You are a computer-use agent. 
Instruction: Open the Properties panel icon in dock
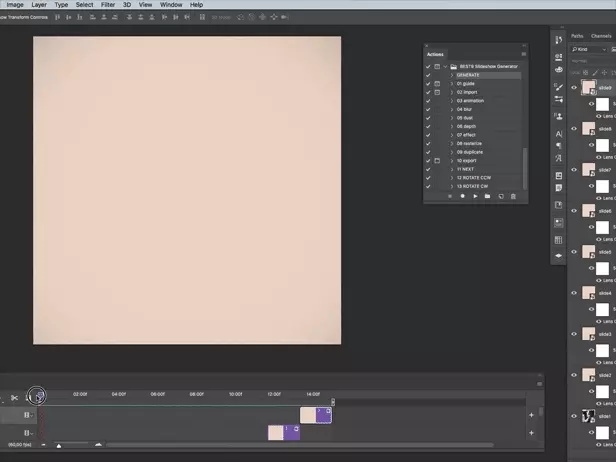click(x=558, y=57)
